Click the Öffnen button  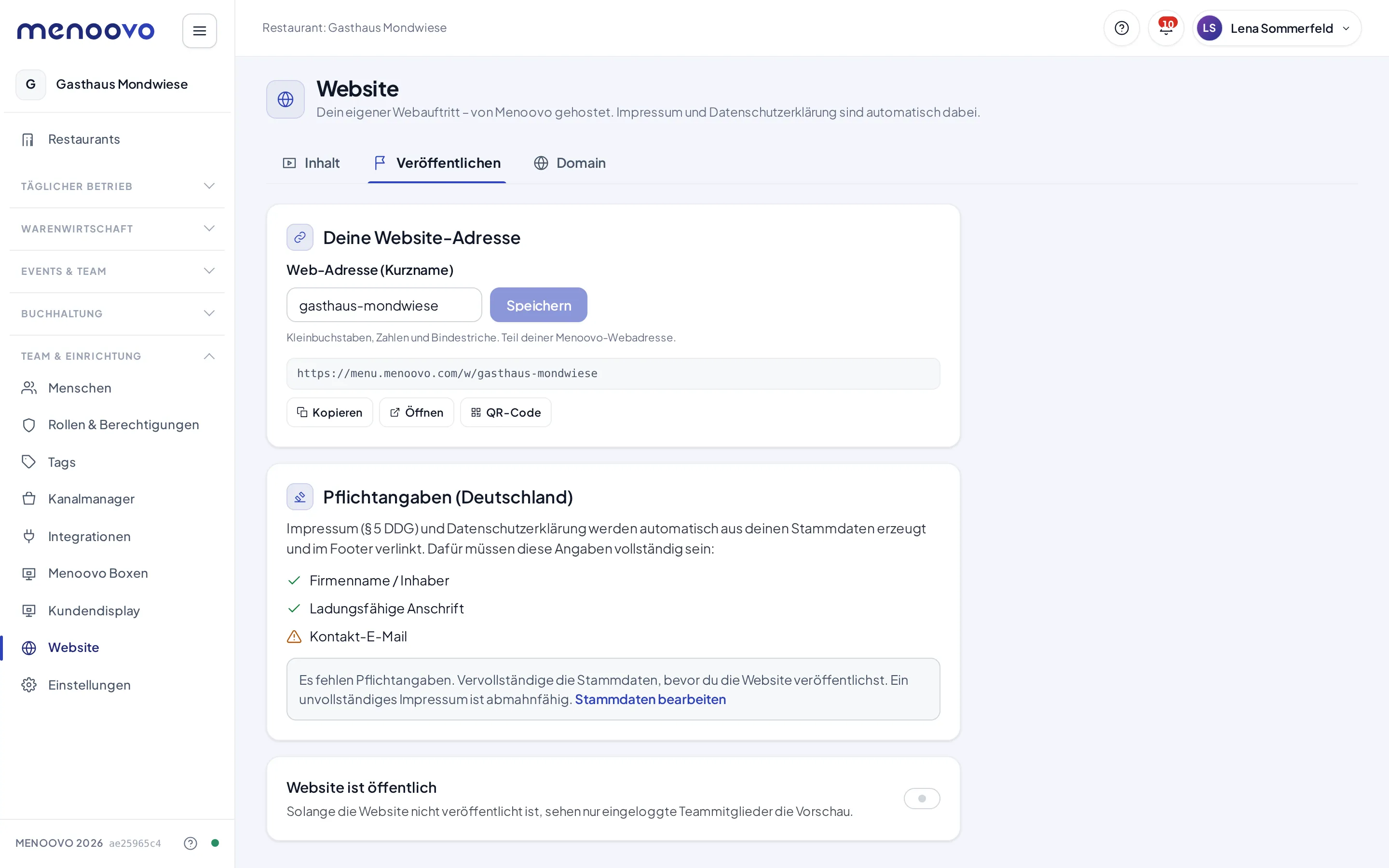click(416, 412)
